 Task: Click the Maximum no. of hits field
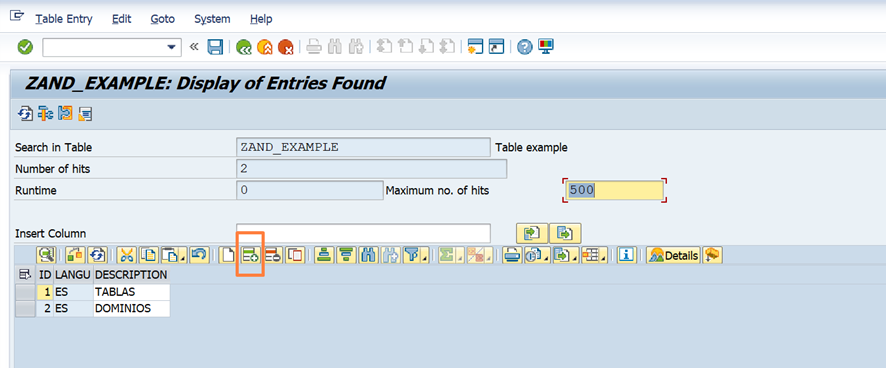[x=615, y=191]
